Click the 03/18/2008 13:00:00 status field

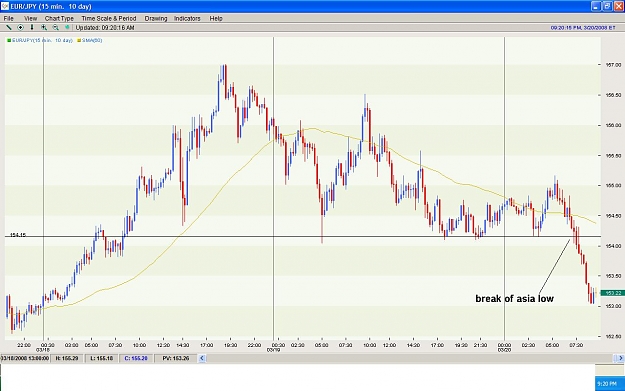(x=25, y=358)
